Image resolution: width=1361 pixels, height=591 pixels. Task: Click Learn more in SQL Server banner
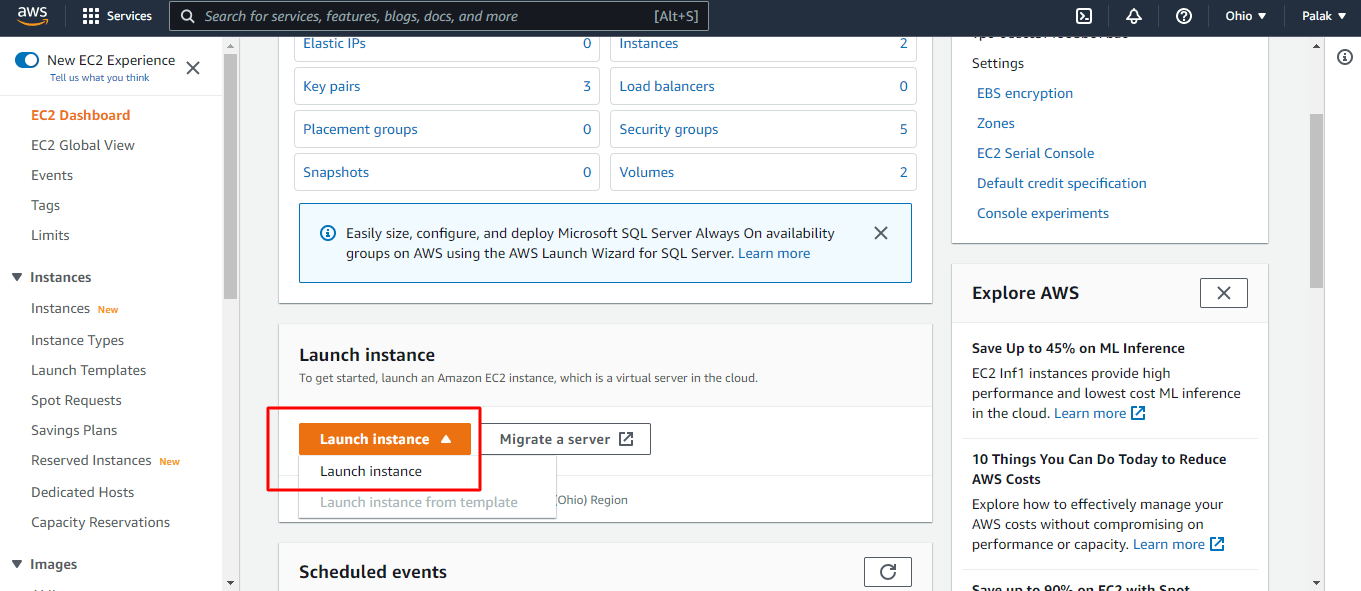pos(774,253)
